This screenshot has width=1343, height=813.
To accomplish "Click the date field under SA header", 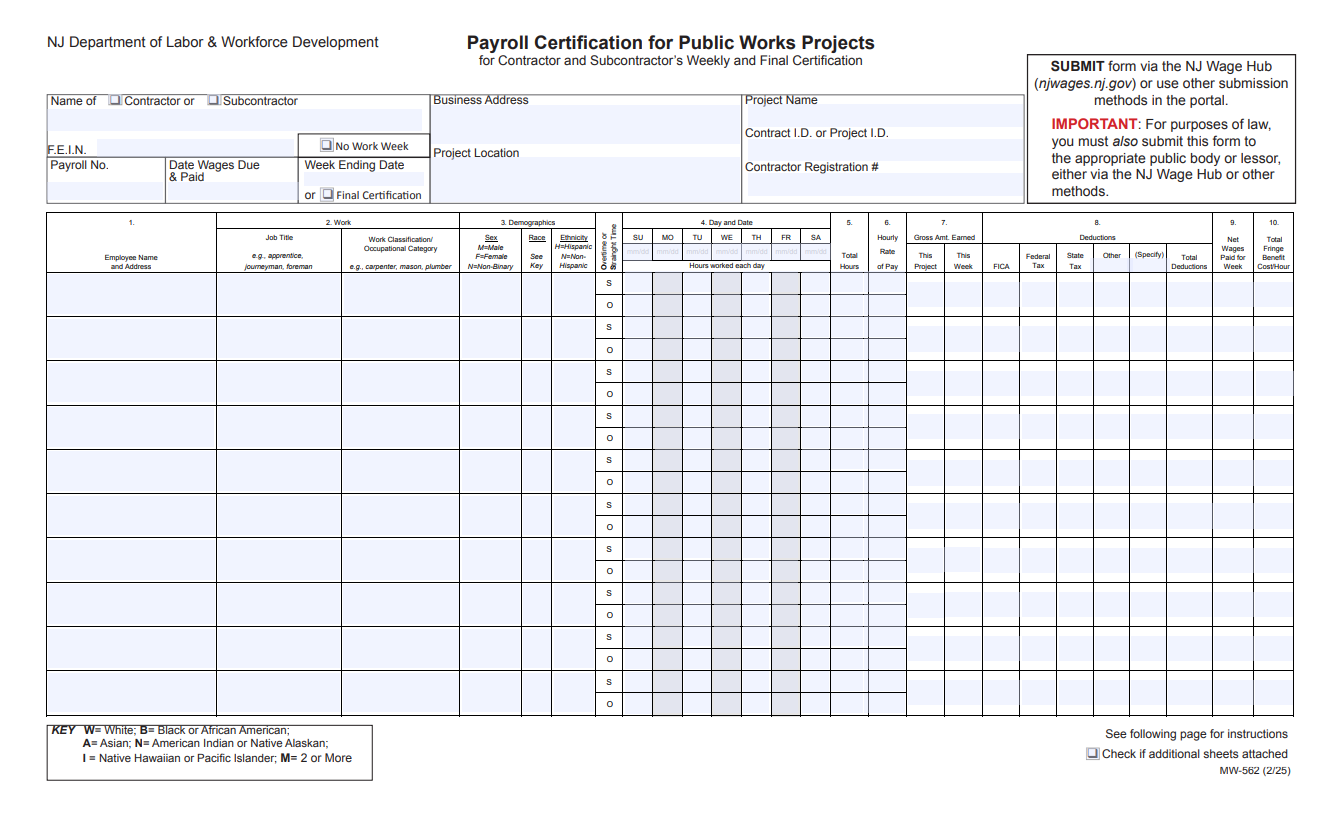I will pyautogui.click(x=815, y=252).
